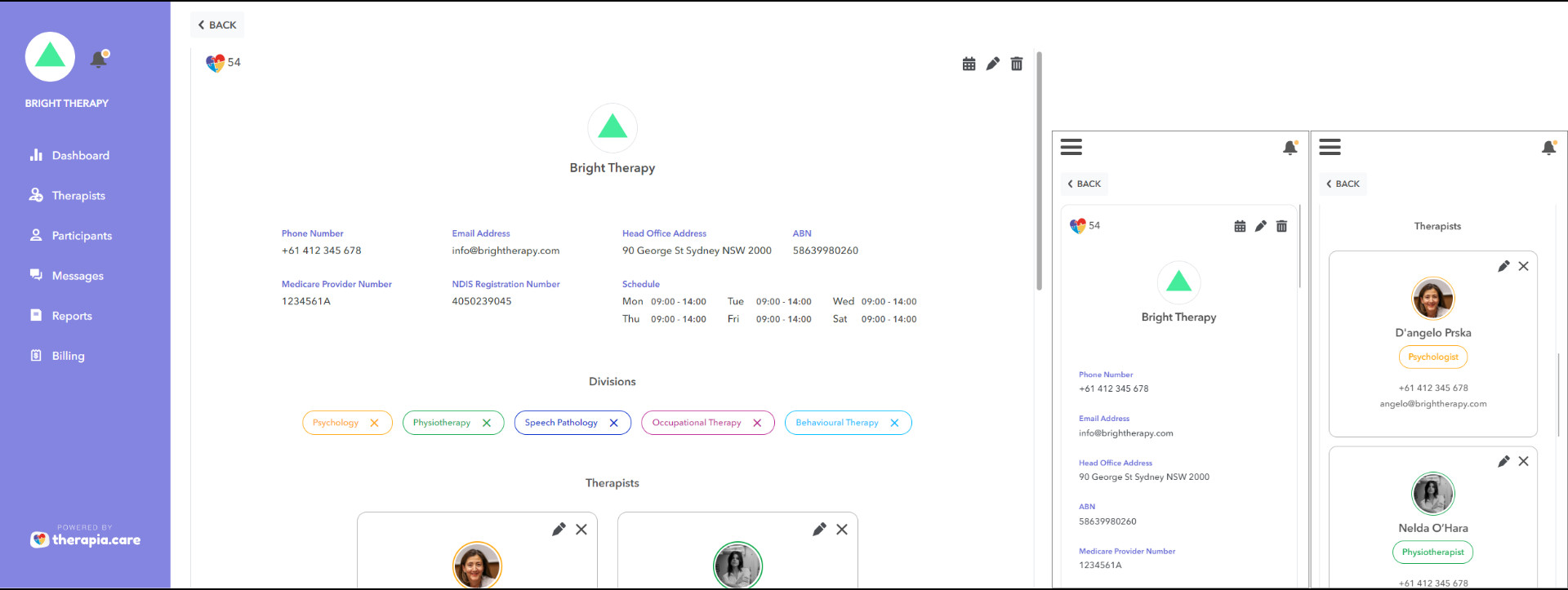The image size is (1568, 590).
Task: Click the trash icon in the mobile profile view
Action: [1281, 226]
